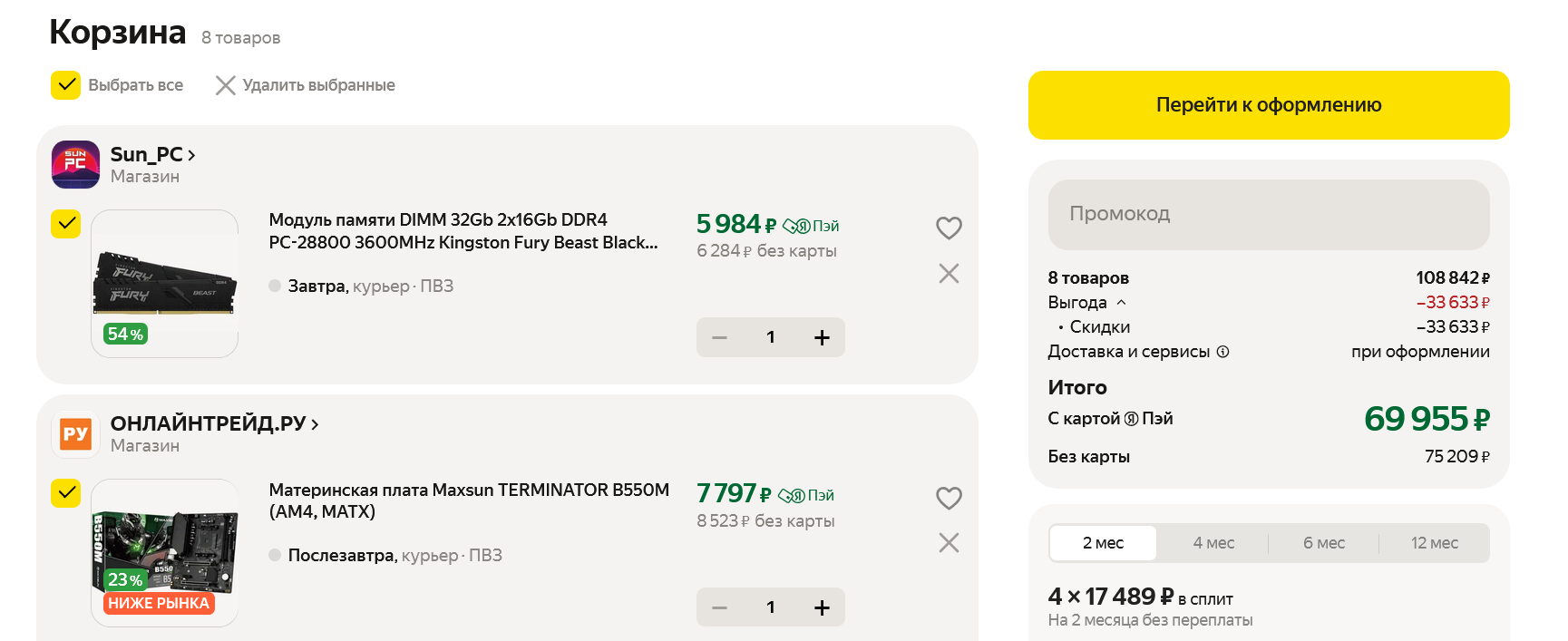The width and height of the screenshot is (1568, 641).
Task: Uncheck the Kingston Fury memory item checkbox
Action: pos(65,224)
